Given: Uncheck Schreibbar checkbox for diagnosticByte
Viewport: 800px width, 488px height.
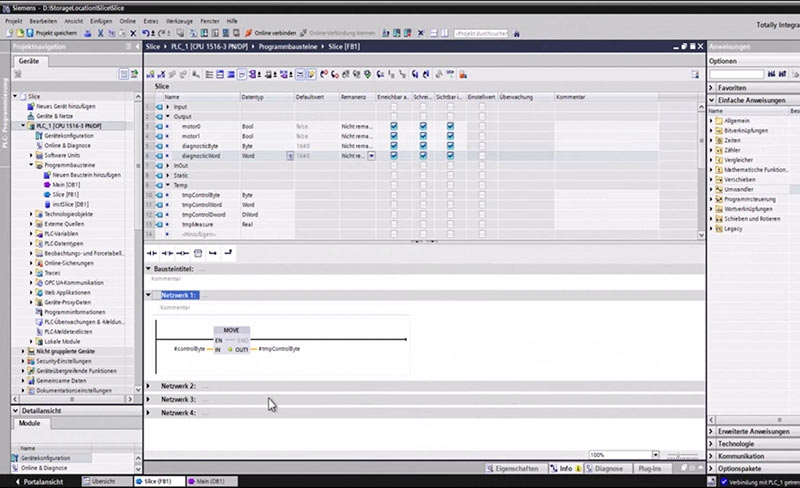Looking at the screenshot, I should 423,146.
